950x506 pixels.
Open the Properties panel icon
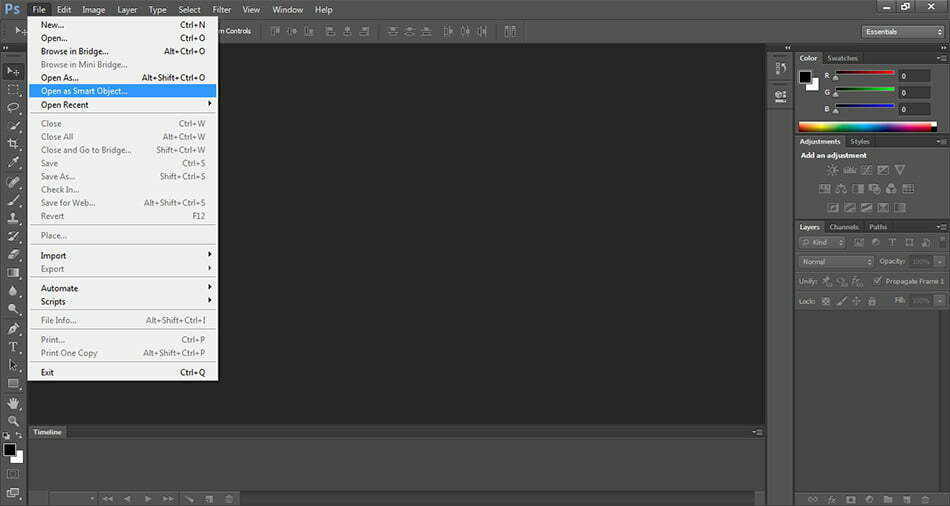click(x=780, y=96)
